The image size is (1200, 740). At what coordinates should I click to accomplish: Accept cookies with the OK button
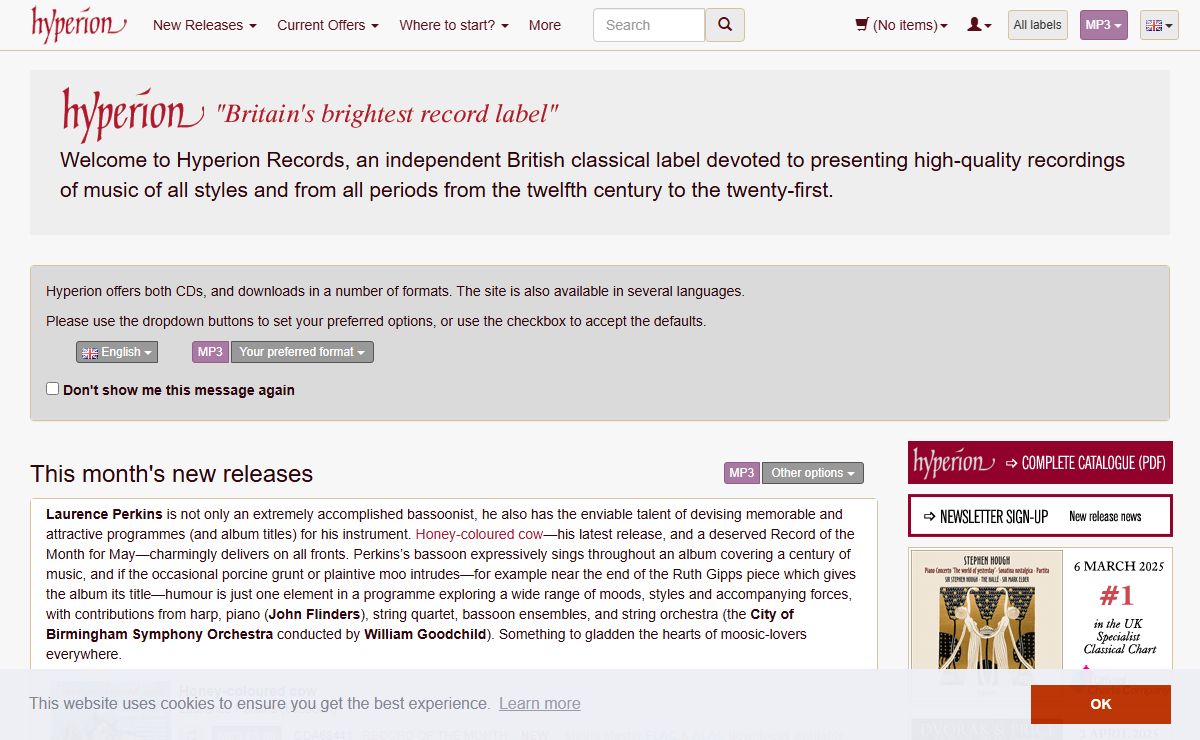coord(1100,704)
